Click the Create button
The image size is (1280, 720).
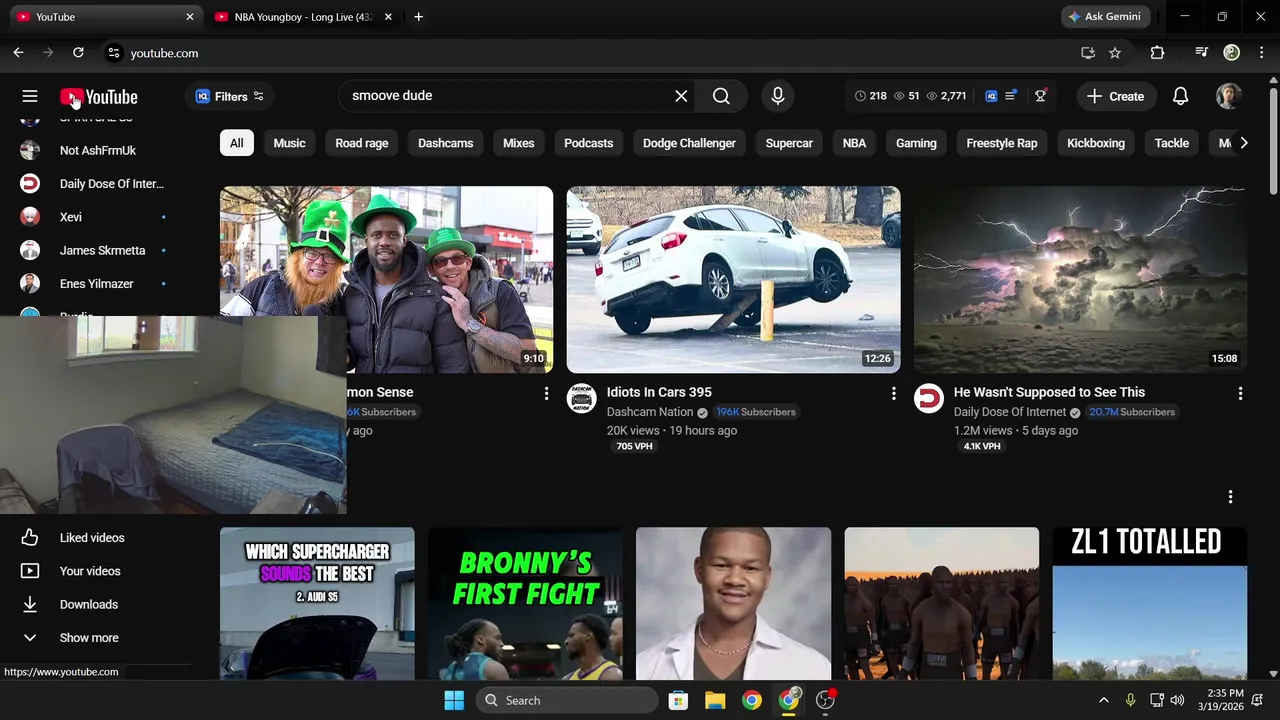(x=1115, y=96)
